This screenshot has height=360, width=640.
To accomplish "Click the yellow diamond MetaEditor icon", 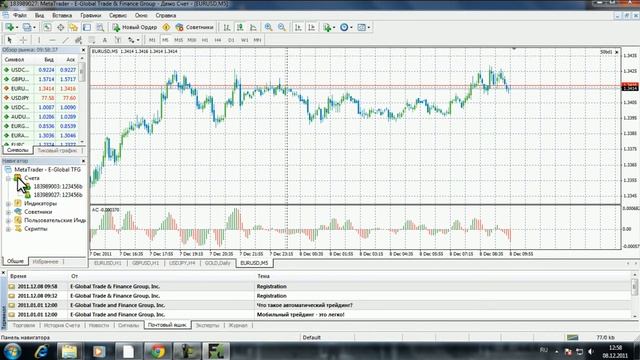I will coord(167,27).
